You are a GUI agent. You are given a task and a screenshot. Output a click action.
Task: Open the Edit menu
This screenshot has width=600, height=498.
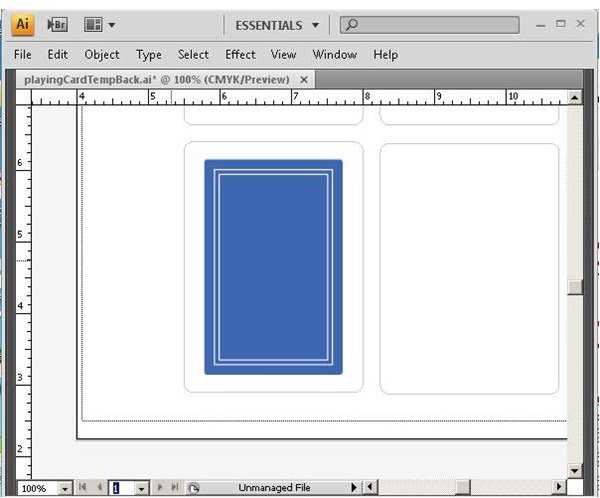click(57, 55)
